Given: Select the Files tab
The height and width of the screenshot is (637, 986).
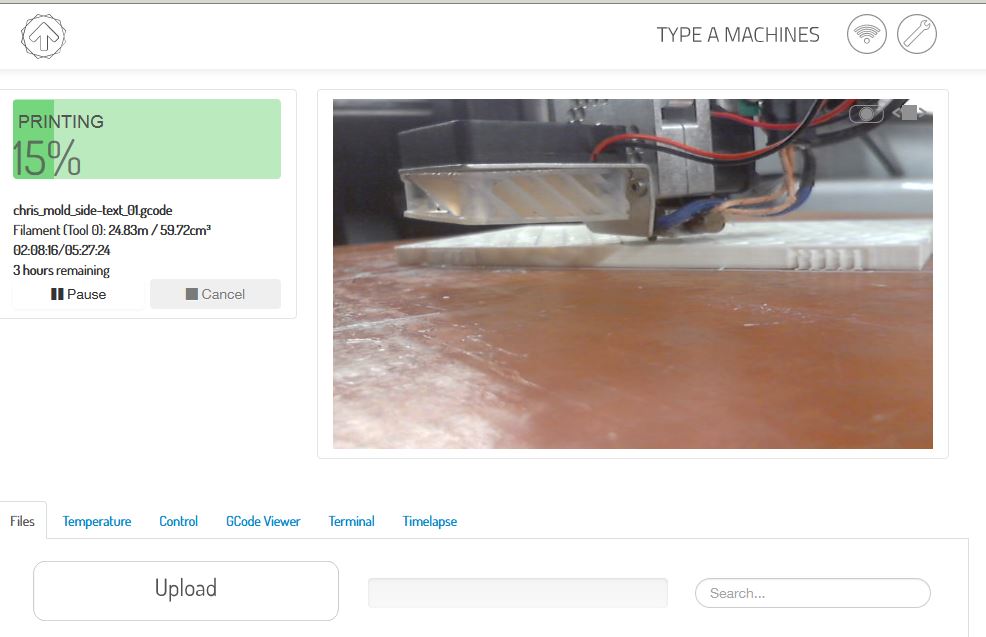Looking at the screenshot, I should pyautogui.click(x=23, y=521).
